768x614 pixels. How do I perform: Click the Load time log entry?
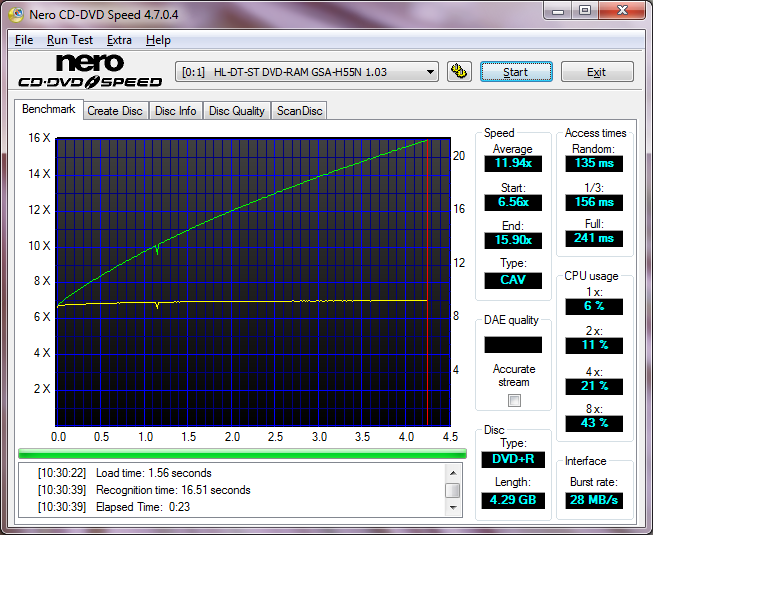tap(125, 473)
